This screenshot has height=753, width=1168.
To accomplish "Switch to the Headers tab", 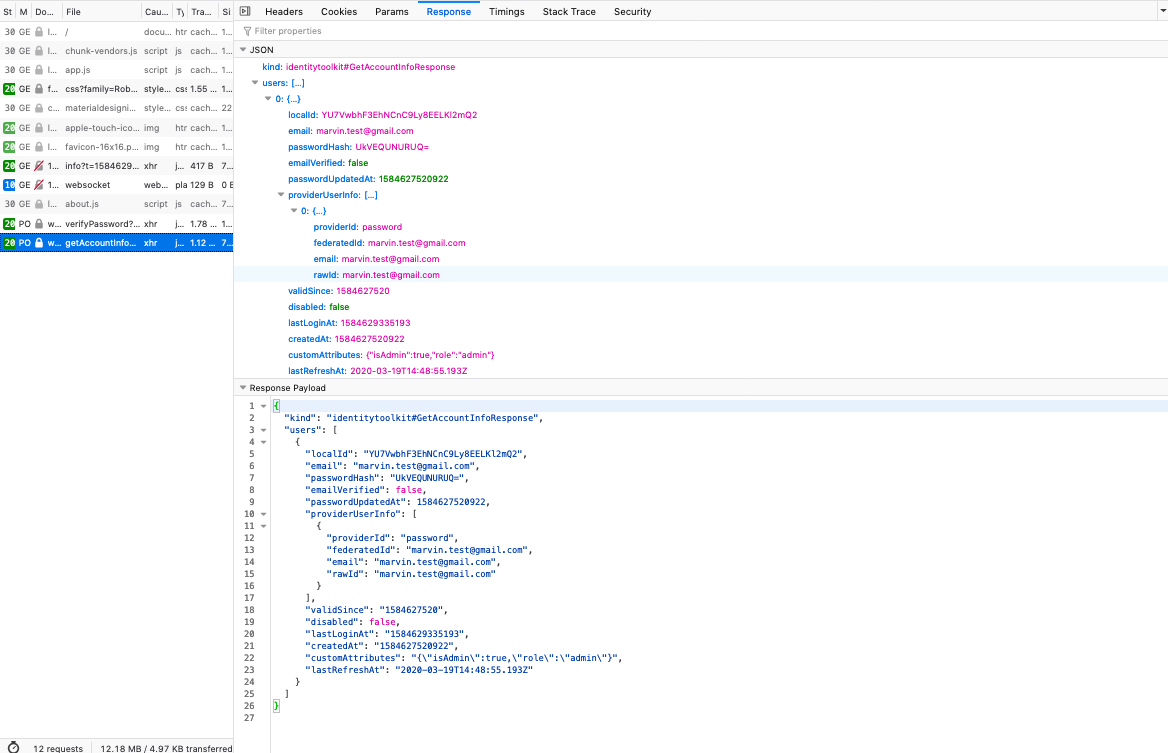I will pyautogui.click(x=284, y=11).
